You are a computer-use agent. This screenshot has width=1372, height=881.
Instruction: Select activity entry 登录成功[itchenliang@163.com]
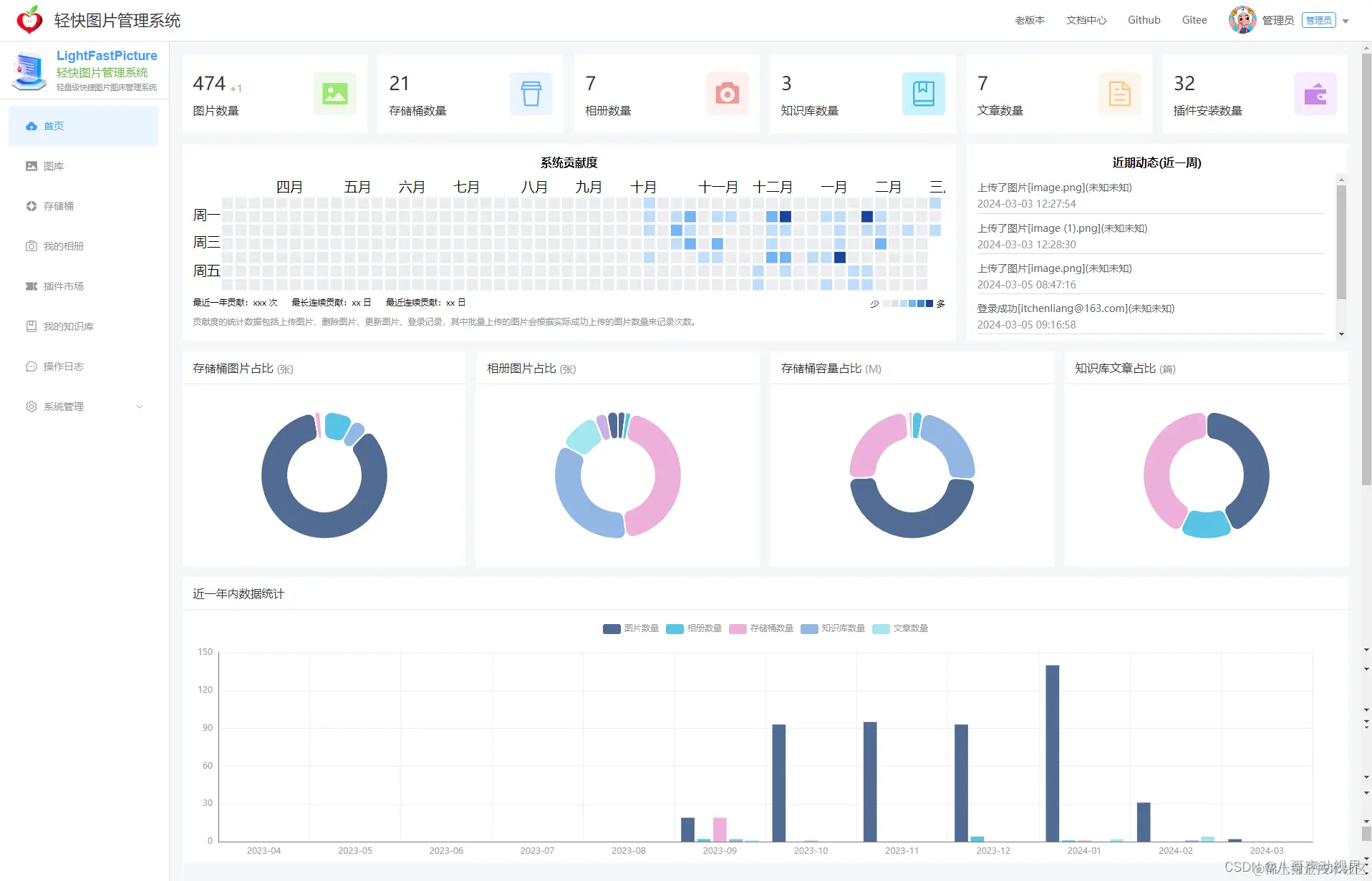1151,316
